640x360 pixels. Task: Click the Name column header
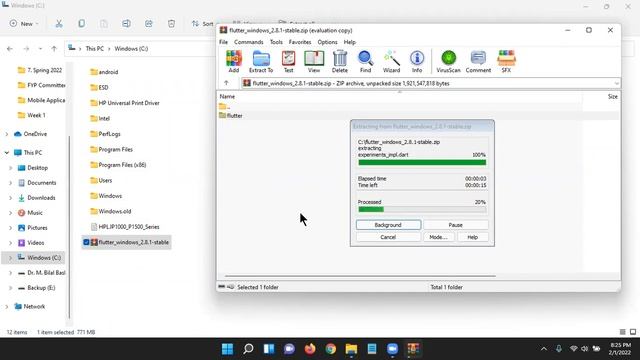pyautogui.click(x=227, y=96)
